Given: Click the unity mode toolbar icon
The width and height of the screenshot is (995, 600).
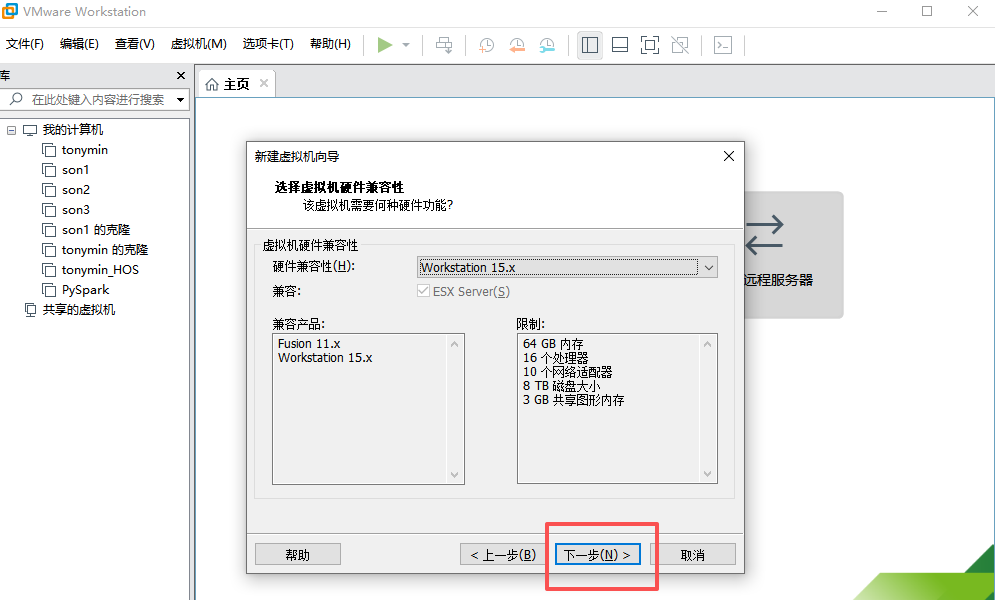Looking at the screenshot, I should (x=680, y=45).
